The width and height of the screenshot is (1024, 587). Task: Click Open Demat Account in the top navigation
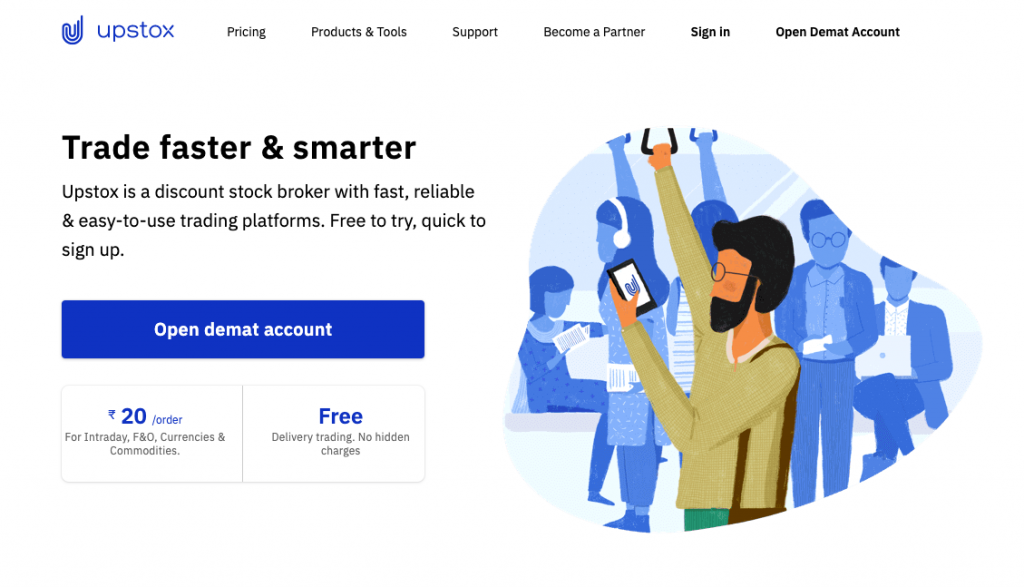click(x=837, y=32)
